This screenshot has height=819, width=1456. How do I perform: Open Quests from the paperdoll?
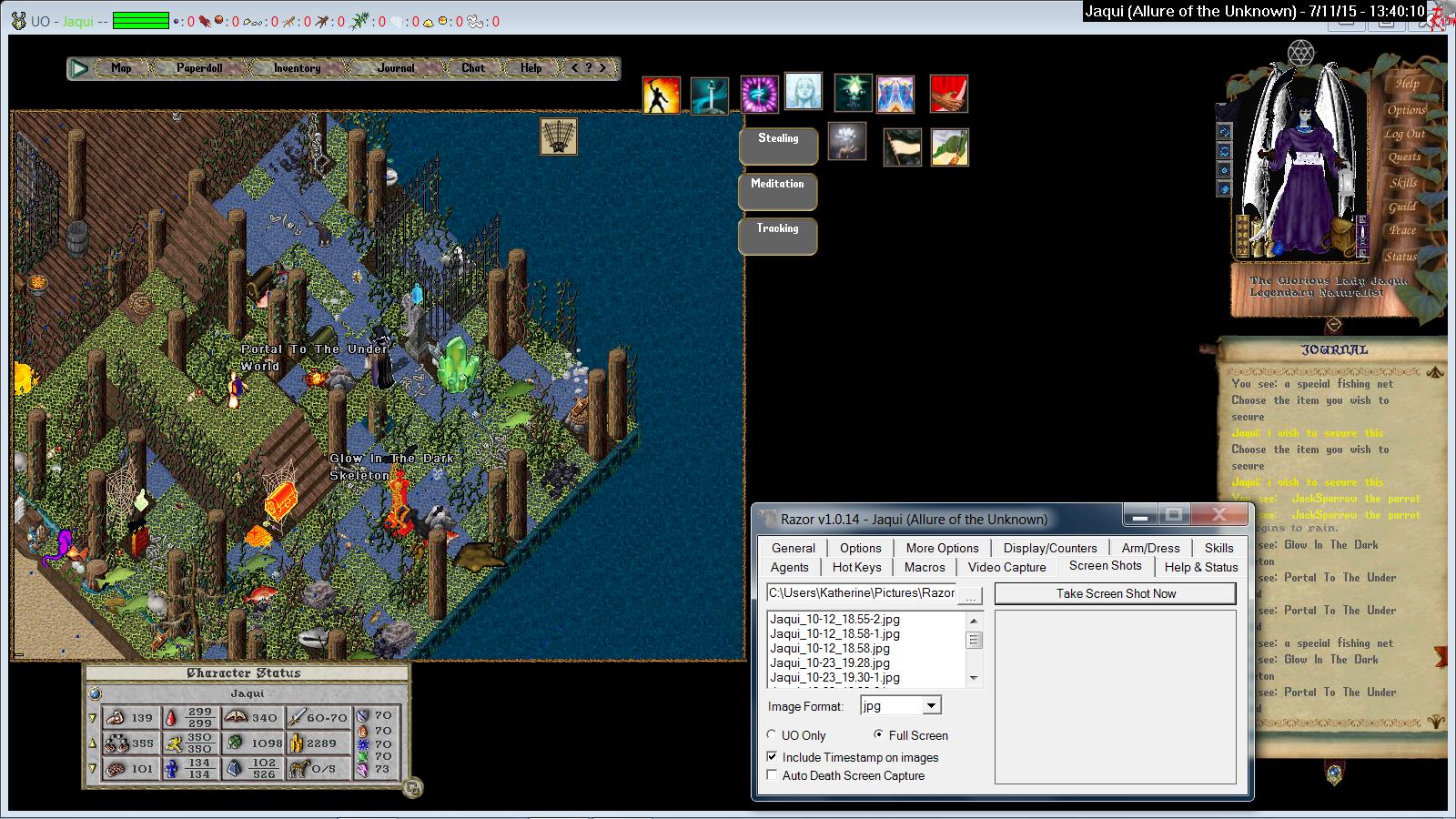point(1405,157)
